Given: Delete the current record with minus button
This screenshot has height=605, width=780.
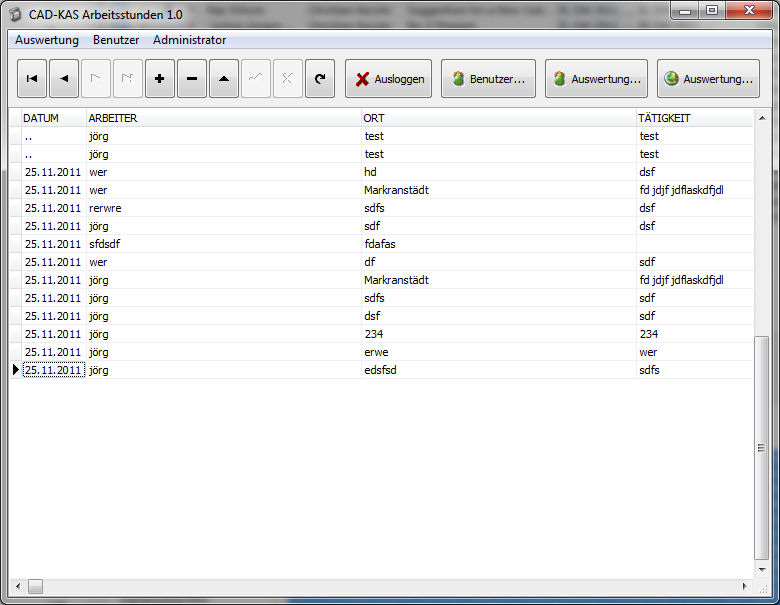Looking at the screenshot, I should [191, 79].
